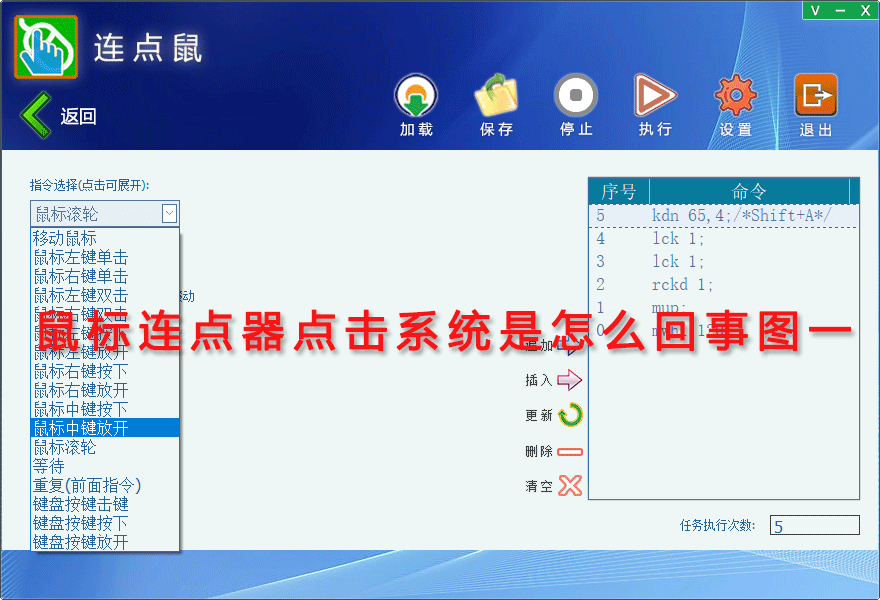The height and width of the screenshot is (600, 880).
Task: Click the 保存 (save) bag icon
Action: 496,95
